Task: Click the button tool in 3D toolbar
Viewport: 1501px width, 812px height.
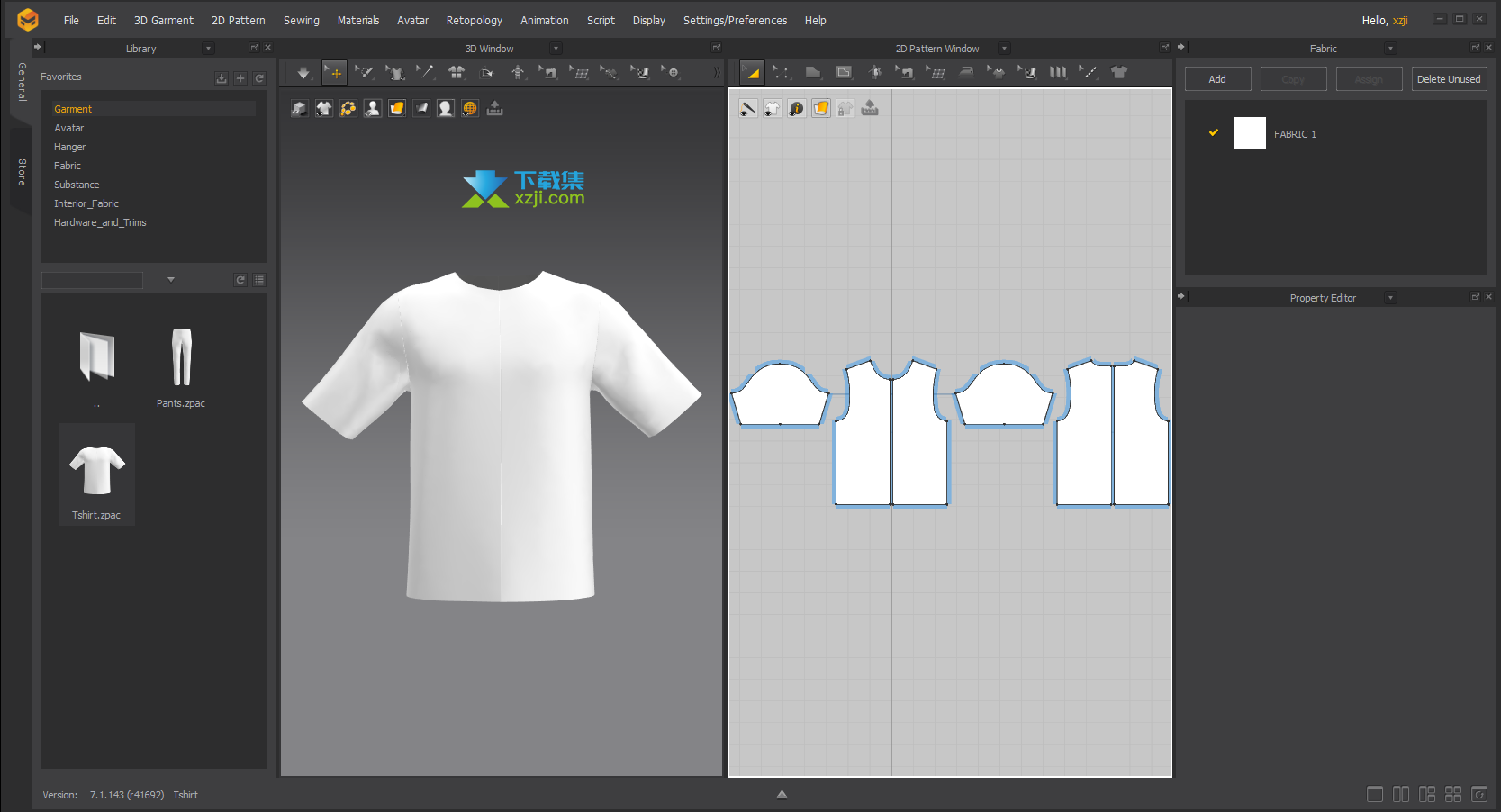Action: [x=672, y=73]
